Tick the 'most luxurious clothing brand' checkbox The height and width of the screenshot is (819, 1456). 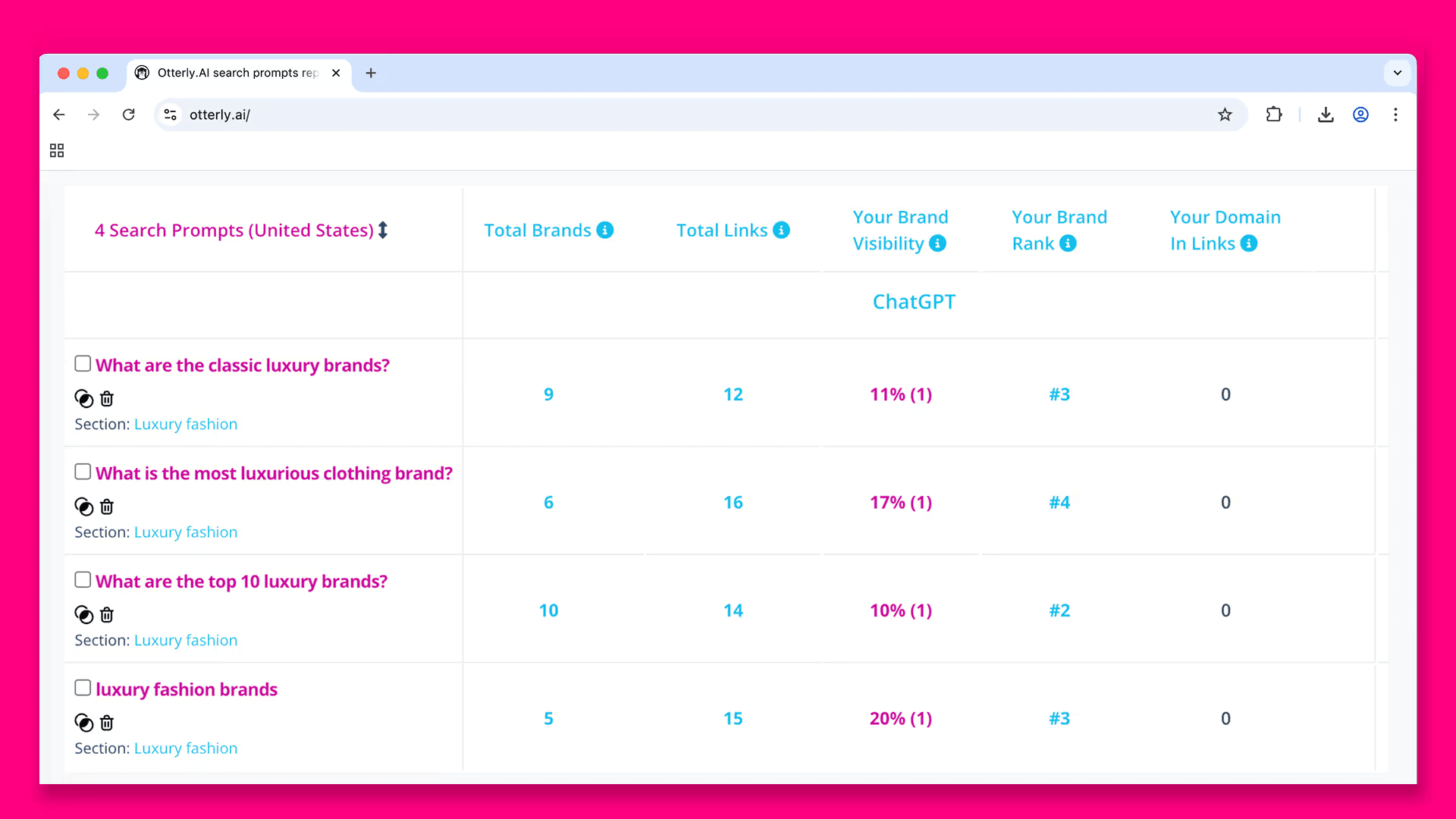click(x=83, y=472)
